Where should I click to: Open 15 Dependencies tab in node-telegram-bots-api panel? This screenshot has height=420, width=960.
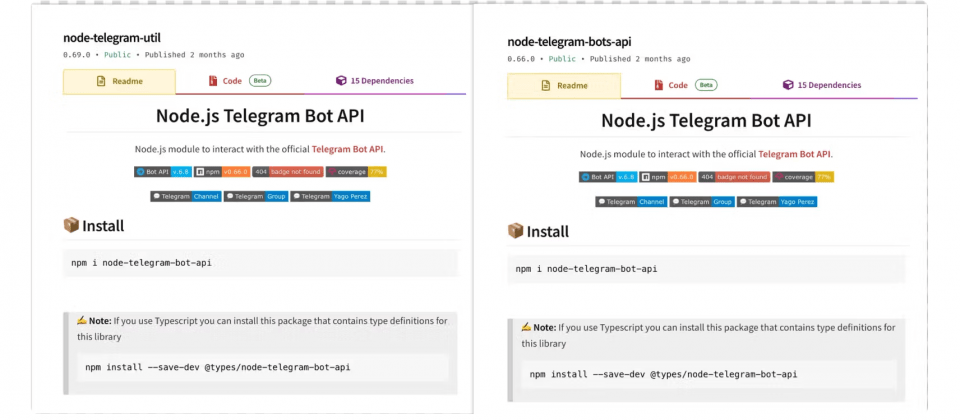[x=822, y=85]
